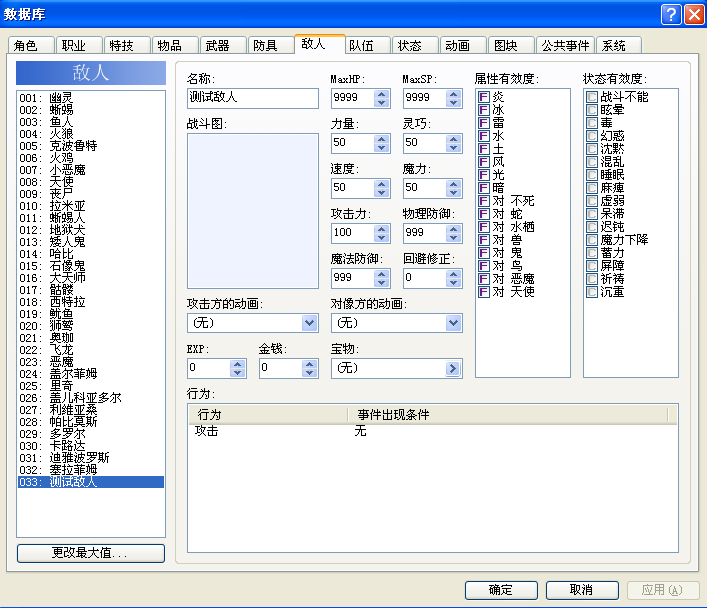Image resolution: width=707 pixels, height=608 pixels.
Task: Decrease MaxSP with the down arrow
Action: pos(454,103)
